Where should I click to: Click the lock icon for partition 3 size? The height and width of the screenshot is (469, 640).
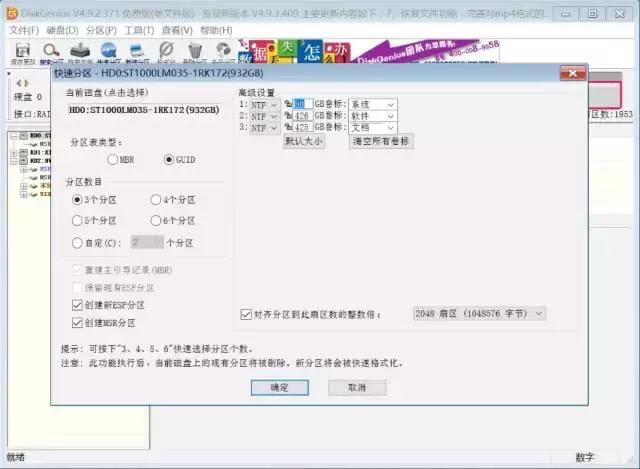coord(288,127)
